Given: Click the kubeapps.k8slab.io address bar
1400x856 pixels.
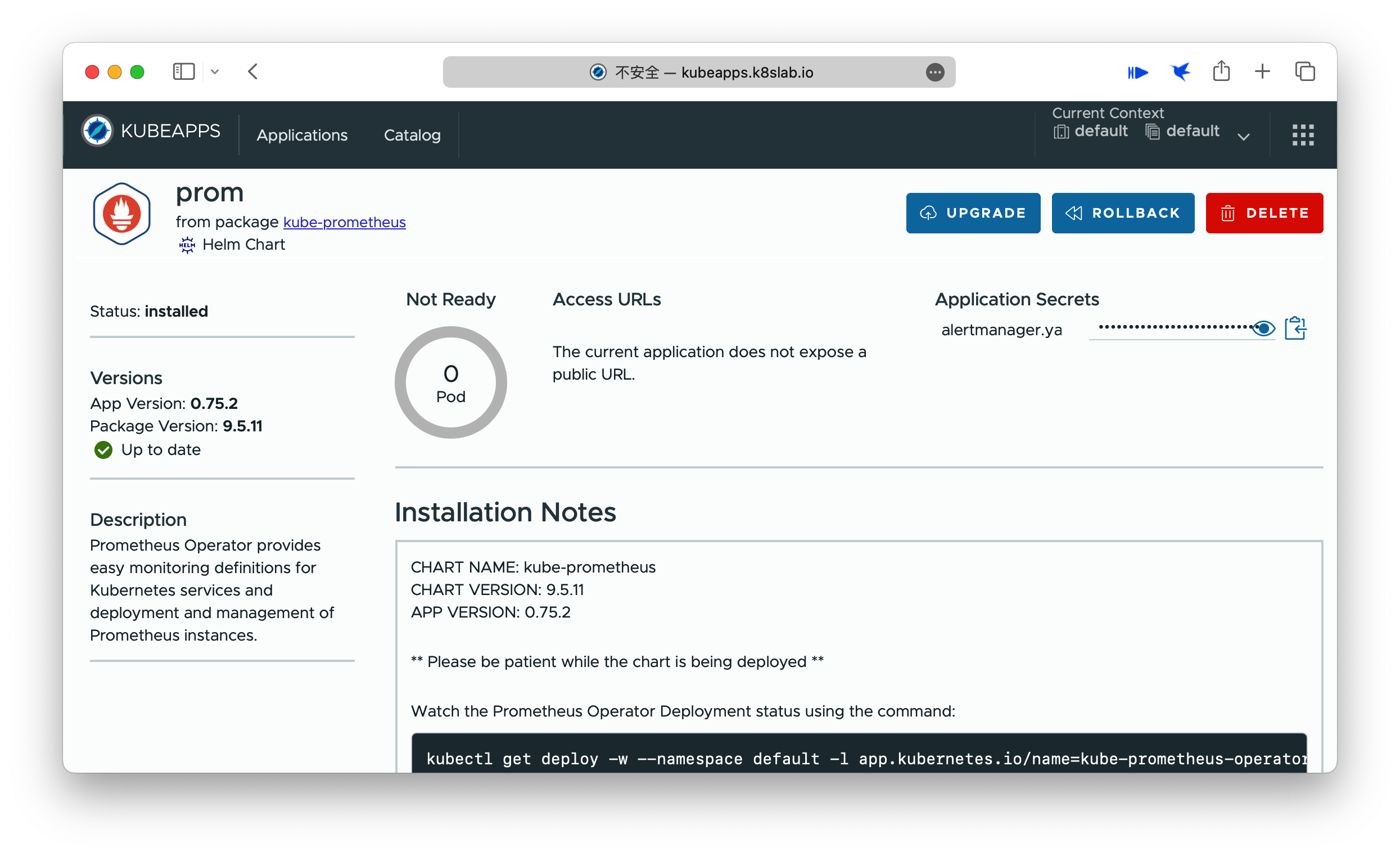Looking at the screenshot, I should click(699, 72).
